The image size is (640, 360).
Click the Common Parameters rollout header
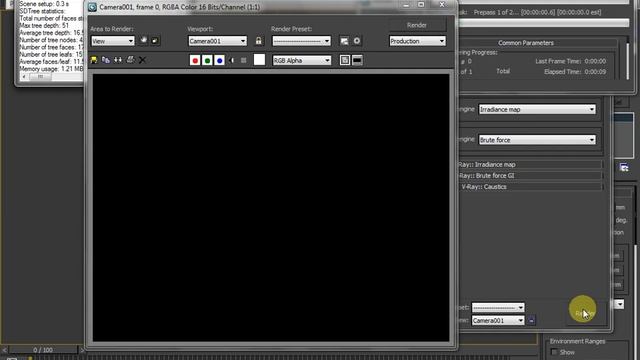point(526,43)
